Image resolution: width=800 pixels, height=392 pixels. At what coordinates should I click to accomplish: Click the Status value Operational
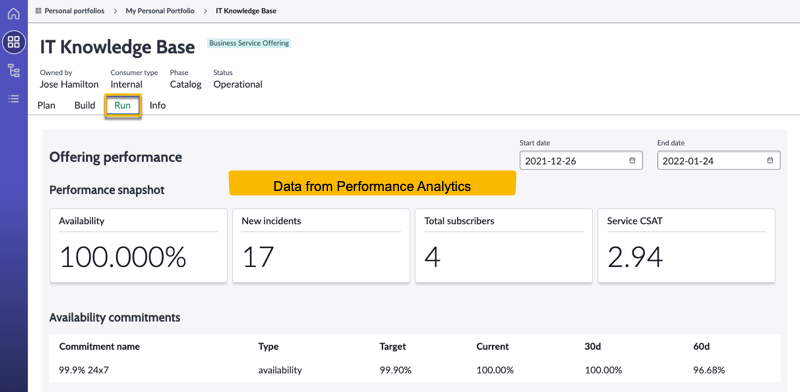coord(238,85)
